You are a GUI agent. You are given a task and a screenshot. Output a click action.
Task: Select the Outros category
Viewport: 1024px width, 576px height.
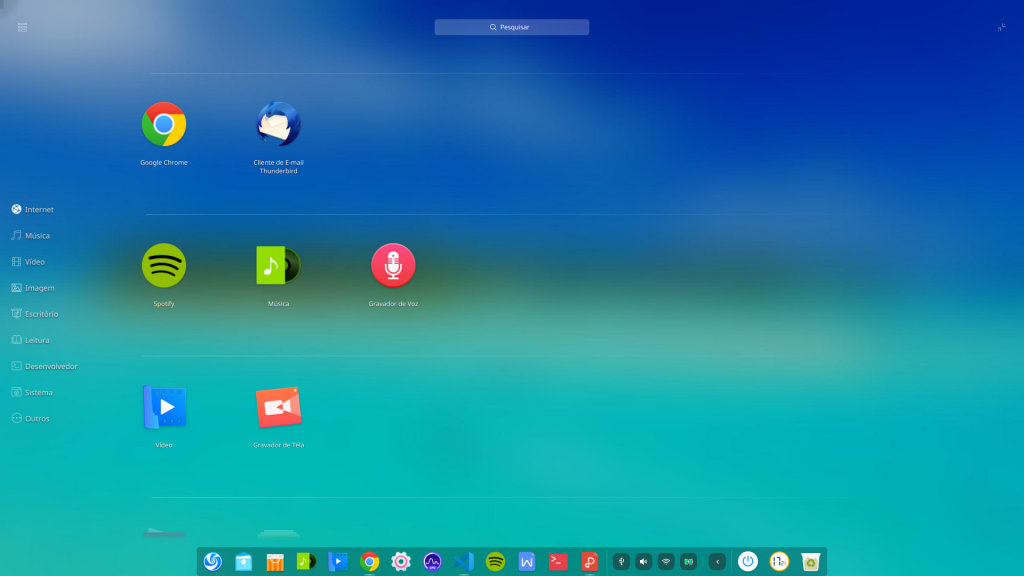(30, 419)
